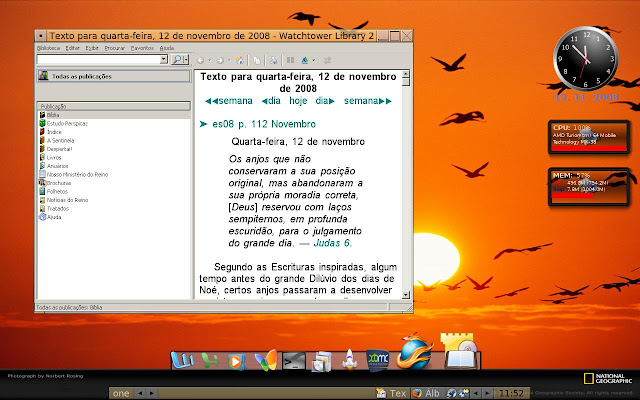Open the Biblioteca menu
Screen dimensions: 640x400
coord(48,48)
